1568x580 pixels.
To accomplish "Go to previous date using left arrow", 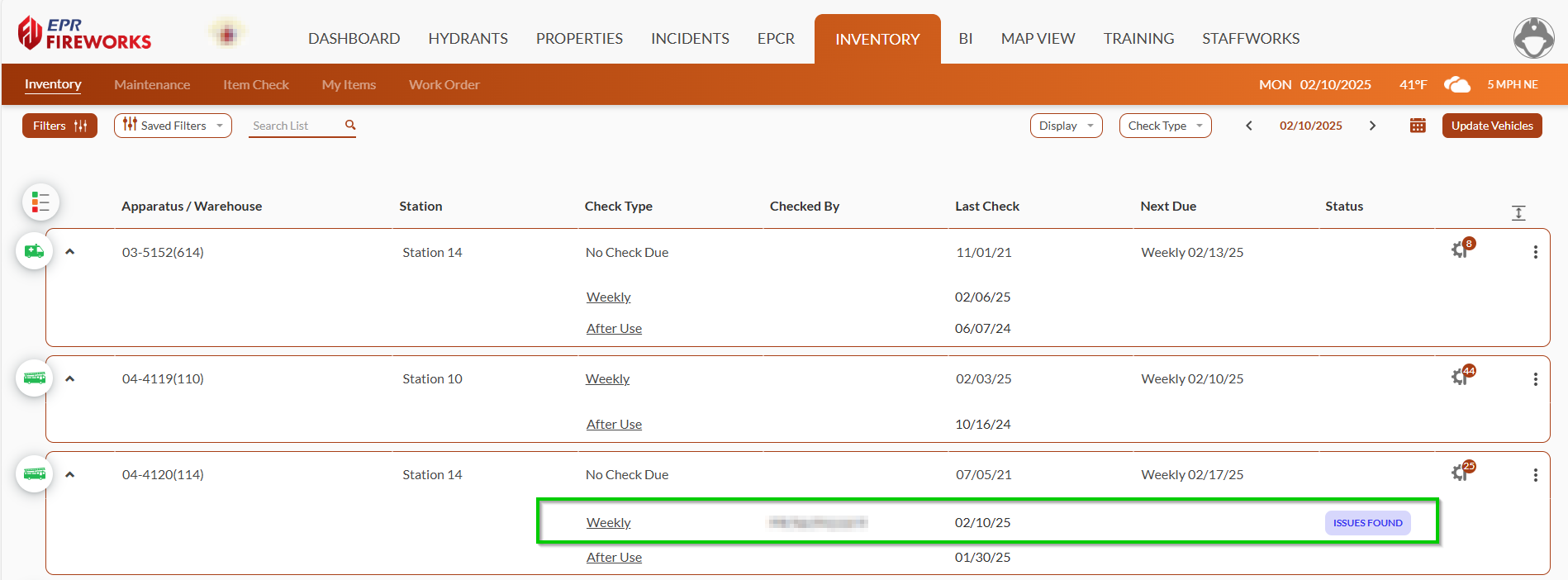I will coord(1249,126).
